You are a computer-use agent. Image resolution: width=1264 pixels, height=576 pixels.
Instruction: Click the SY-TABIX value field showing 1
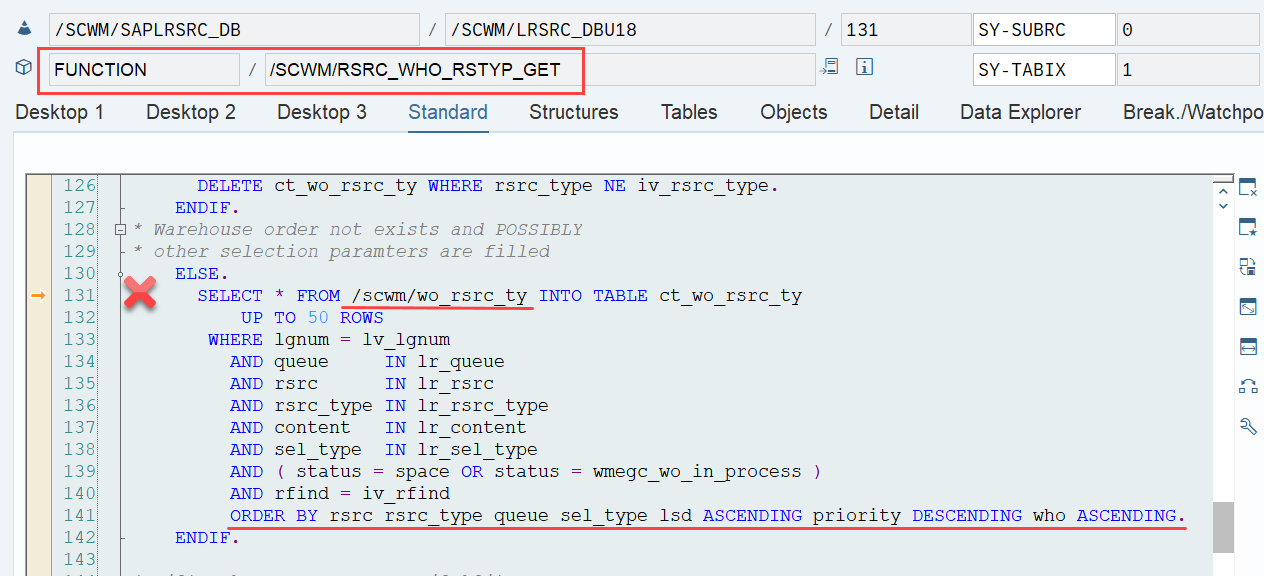1188,70
